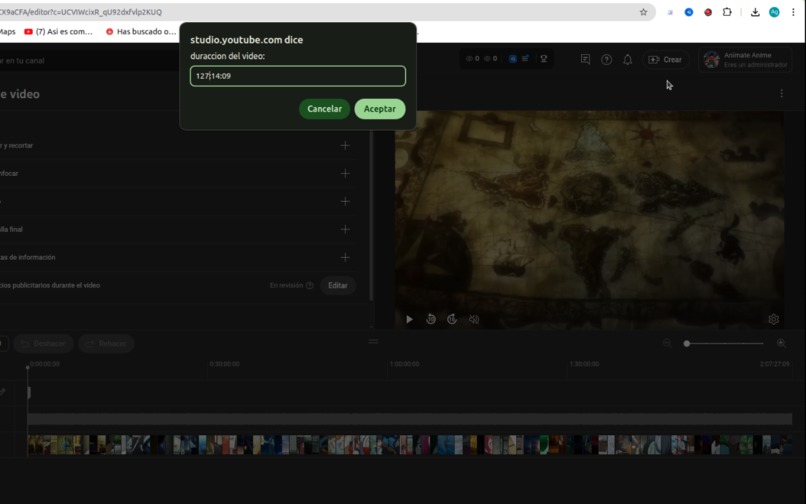Open the Chrome profile avatar

pyautogui.click(x=774, y=12)
